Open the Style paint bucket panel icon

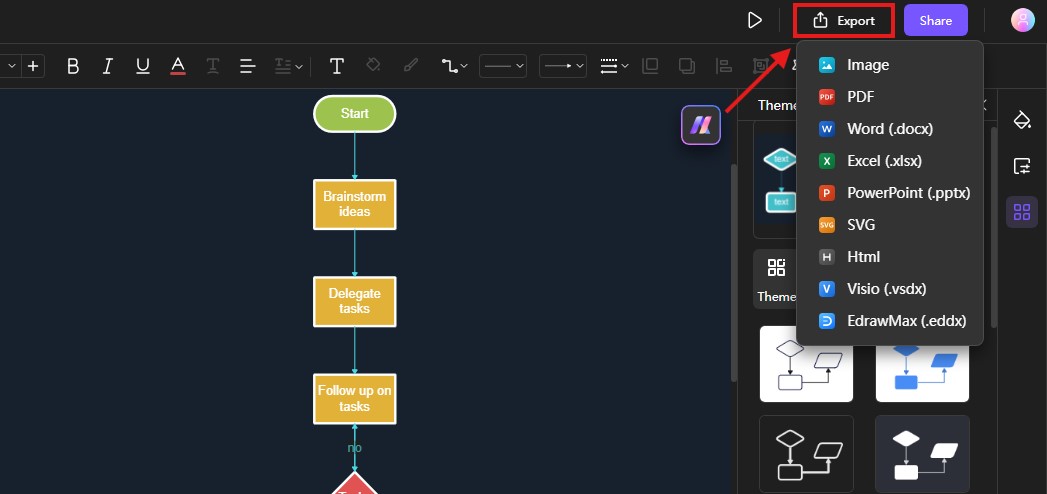pos(1022,120)
